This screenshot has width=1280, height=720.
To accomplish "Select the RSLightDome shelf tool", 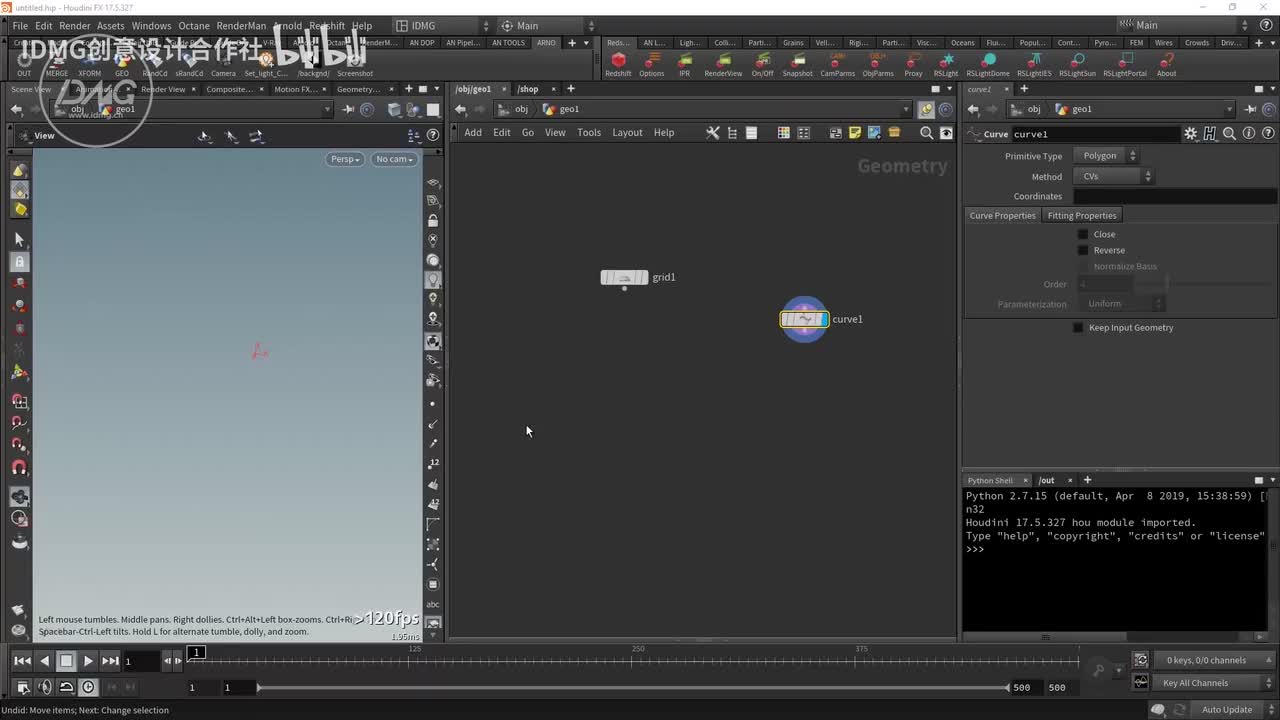I will click(x=987, y=61).
